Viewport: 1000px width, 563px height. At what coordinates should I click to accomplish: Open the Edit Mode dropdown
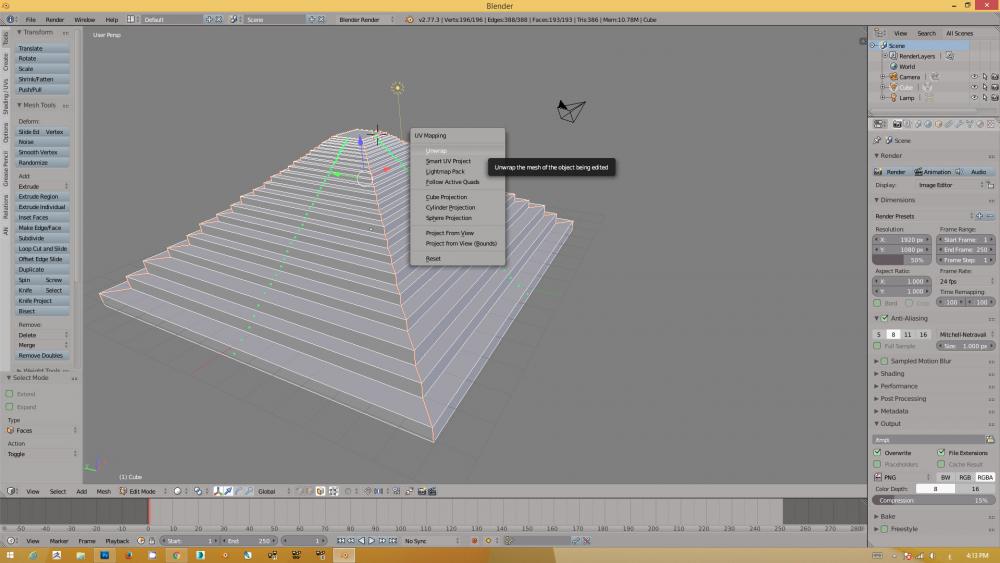(140, 491)
